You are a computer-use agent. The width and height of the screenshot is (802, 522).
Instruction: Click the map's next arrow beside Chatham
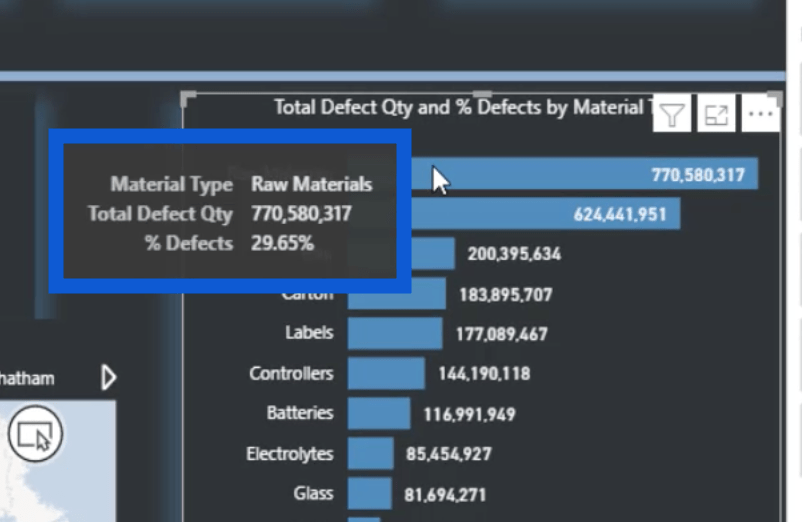108,377
